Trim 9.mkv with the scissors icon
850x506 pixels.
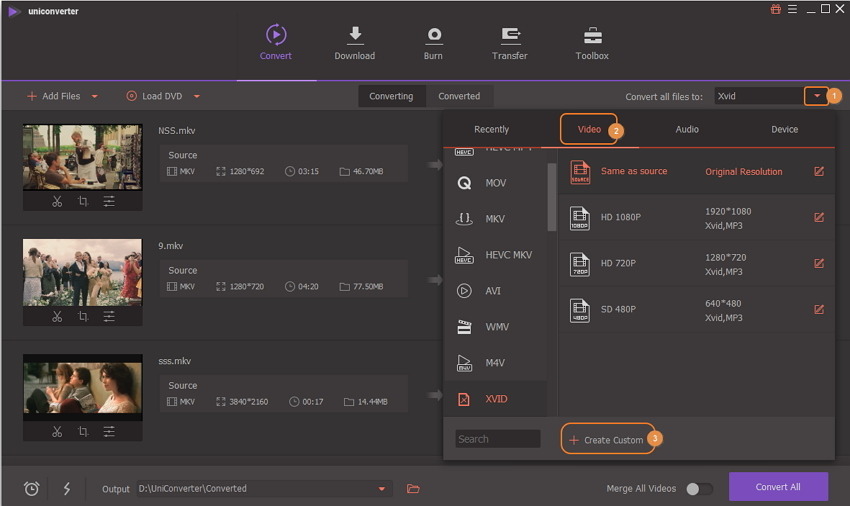(x=57, y=317)
